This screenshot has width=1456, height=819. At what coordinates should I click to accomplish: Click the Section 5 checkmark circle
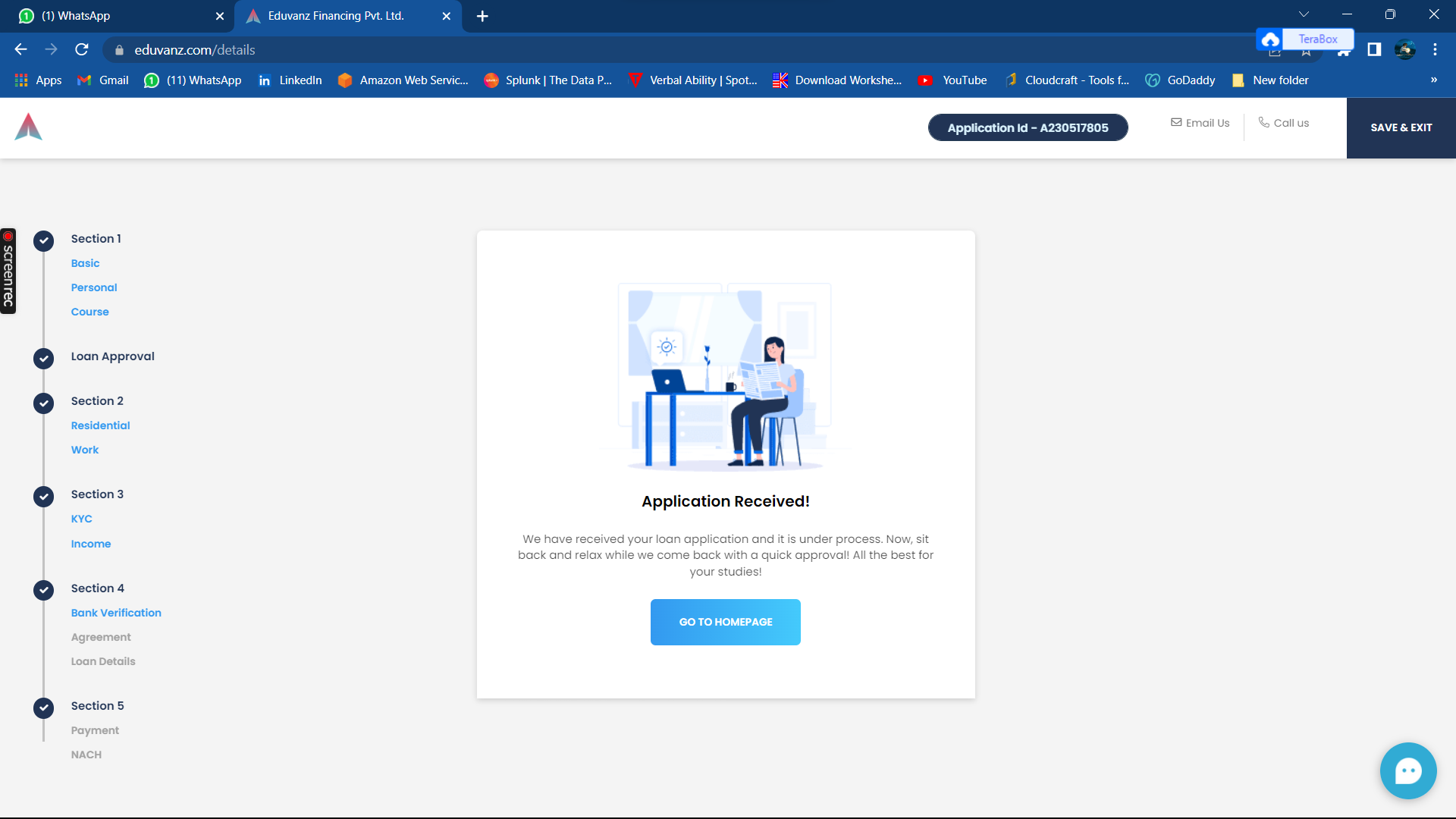(43, 708)
